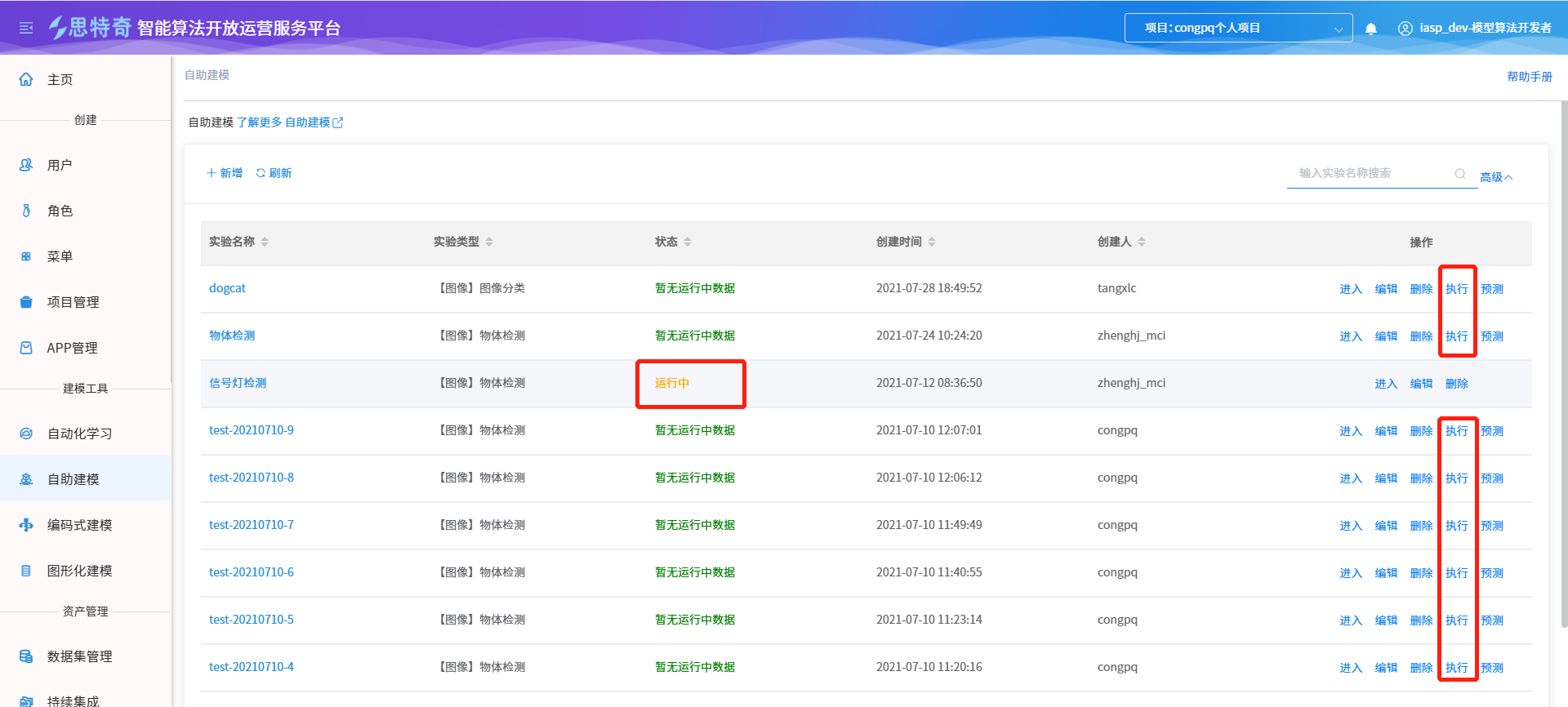Click the 编码式建模 sidebar icon
The height and width of the screenshot is (707, 1568).
coord(26,525)
